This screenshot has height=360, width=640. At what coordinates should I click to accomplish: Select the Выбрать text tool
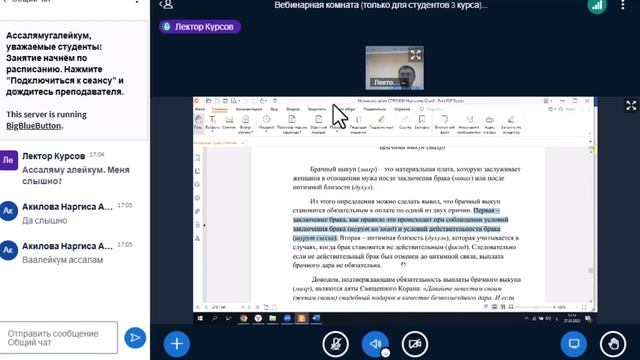[x=213, y=123]
